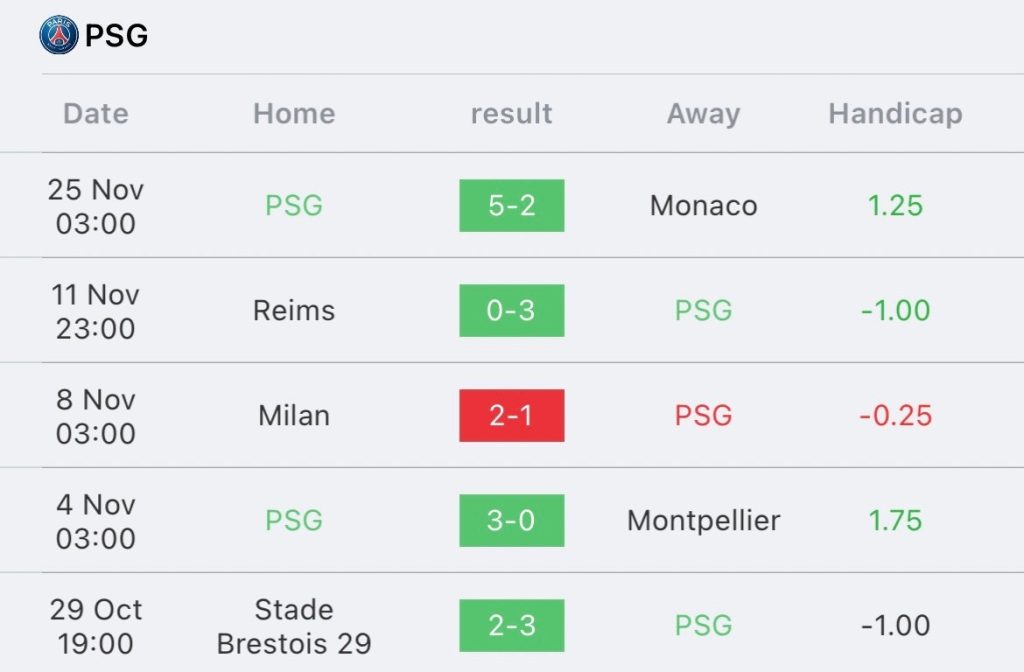
Task: Open the PSG team title
Action: coord(117,35)
